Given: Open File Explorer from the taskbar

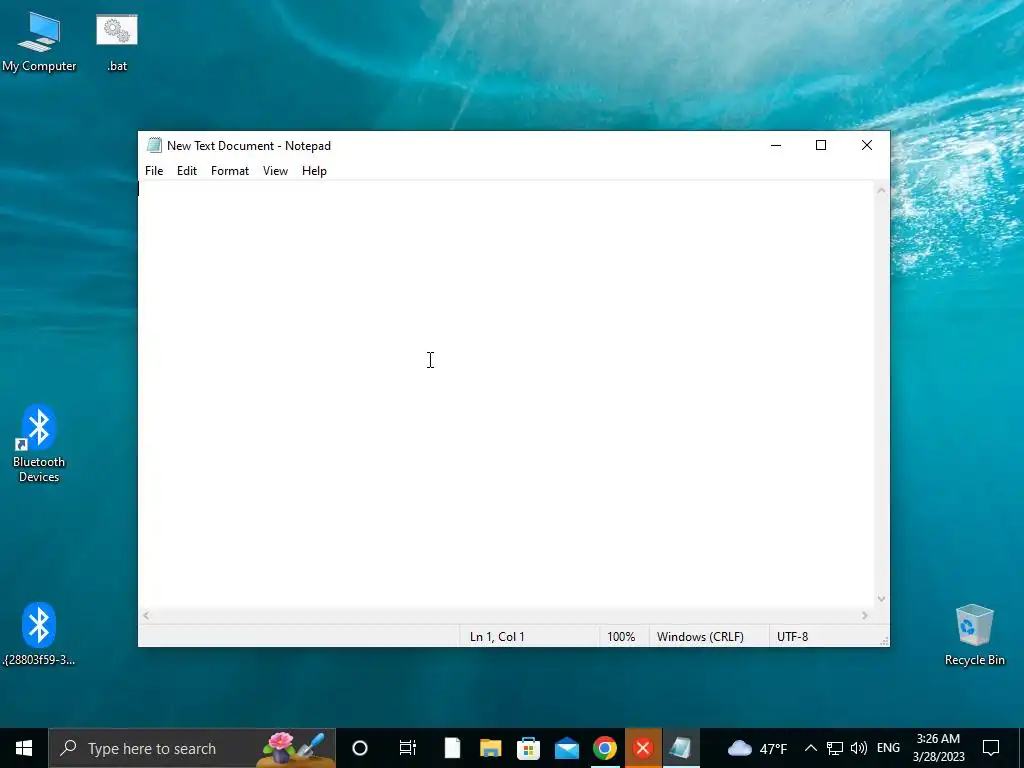Looking at the screenshot, I should pos(490,748).
